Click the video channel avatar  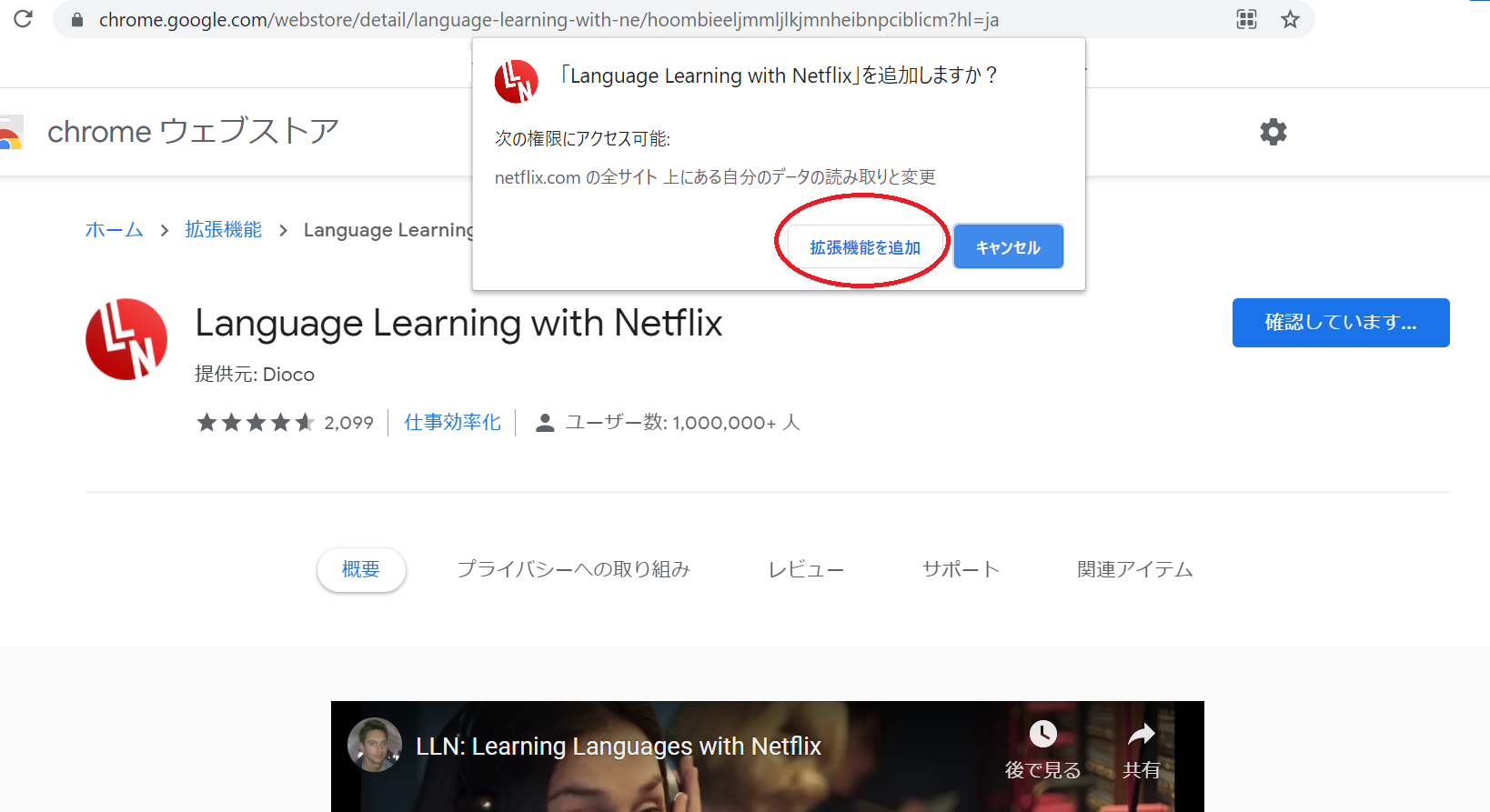[x=375, y=745]
